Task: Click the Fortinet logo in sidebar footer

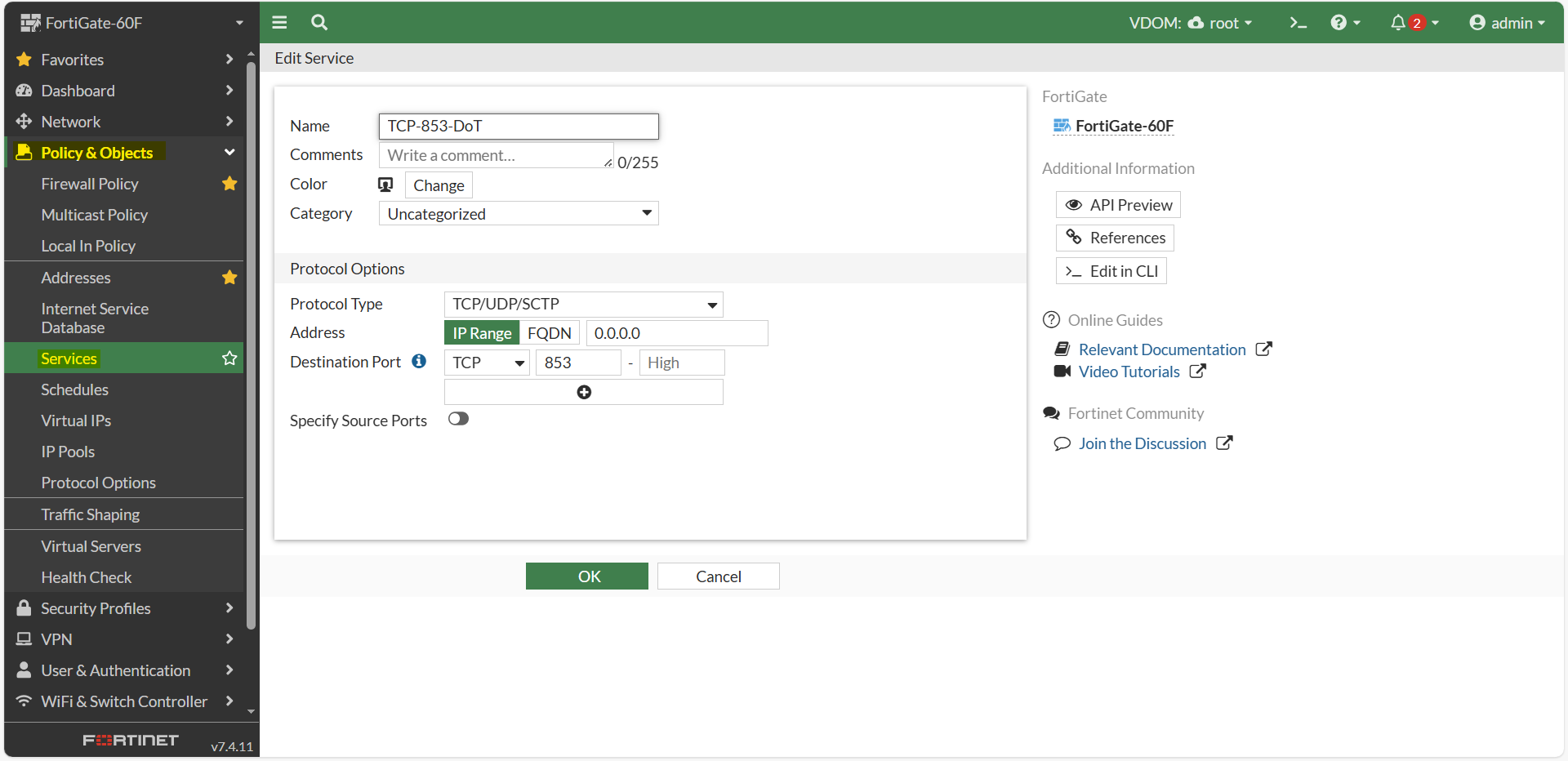Action: point(131,740)
